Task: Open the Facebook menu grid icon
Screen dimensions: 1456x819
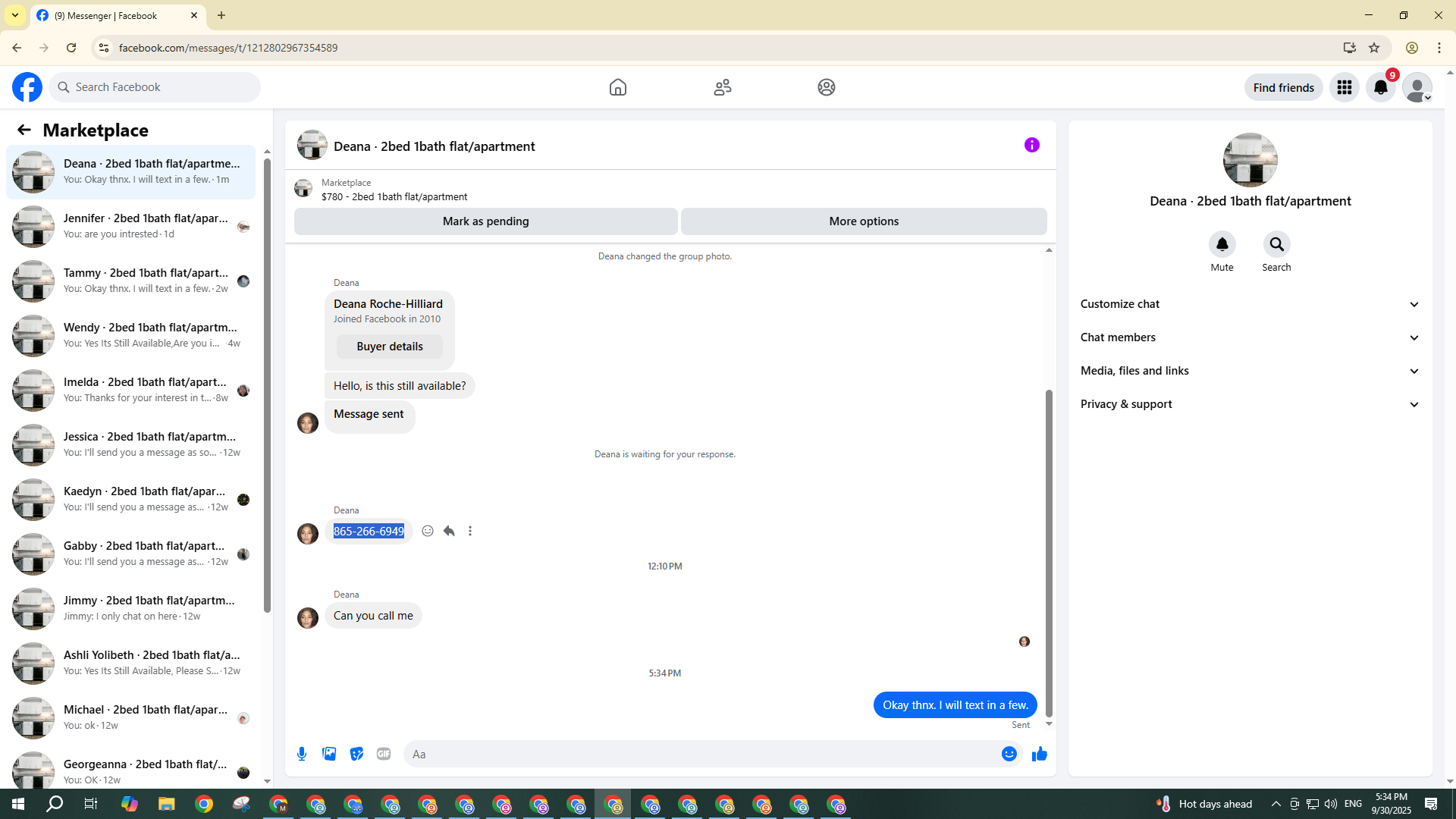Action: pos(1345,87)
